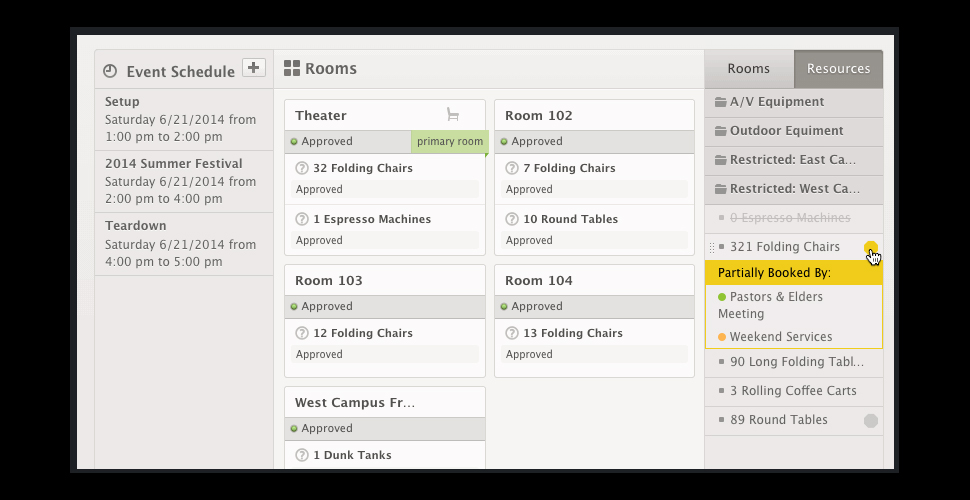Click help icon beside 1 Dunk Tanks
This screenshot has width=970, height=500.
(x=301, y=455)
